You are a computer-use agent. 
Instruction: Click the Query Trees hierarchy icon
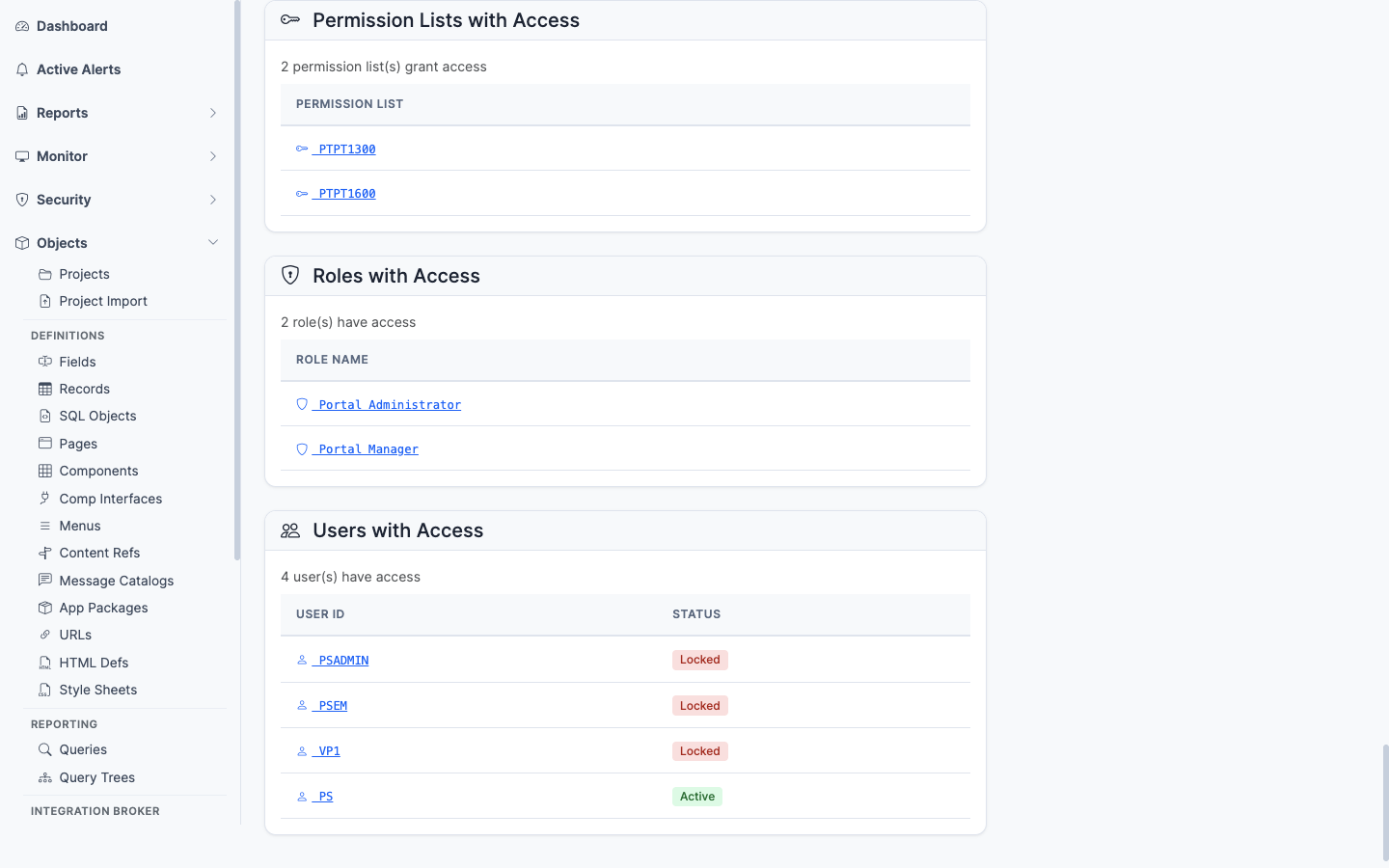click(x=45, y=777)
